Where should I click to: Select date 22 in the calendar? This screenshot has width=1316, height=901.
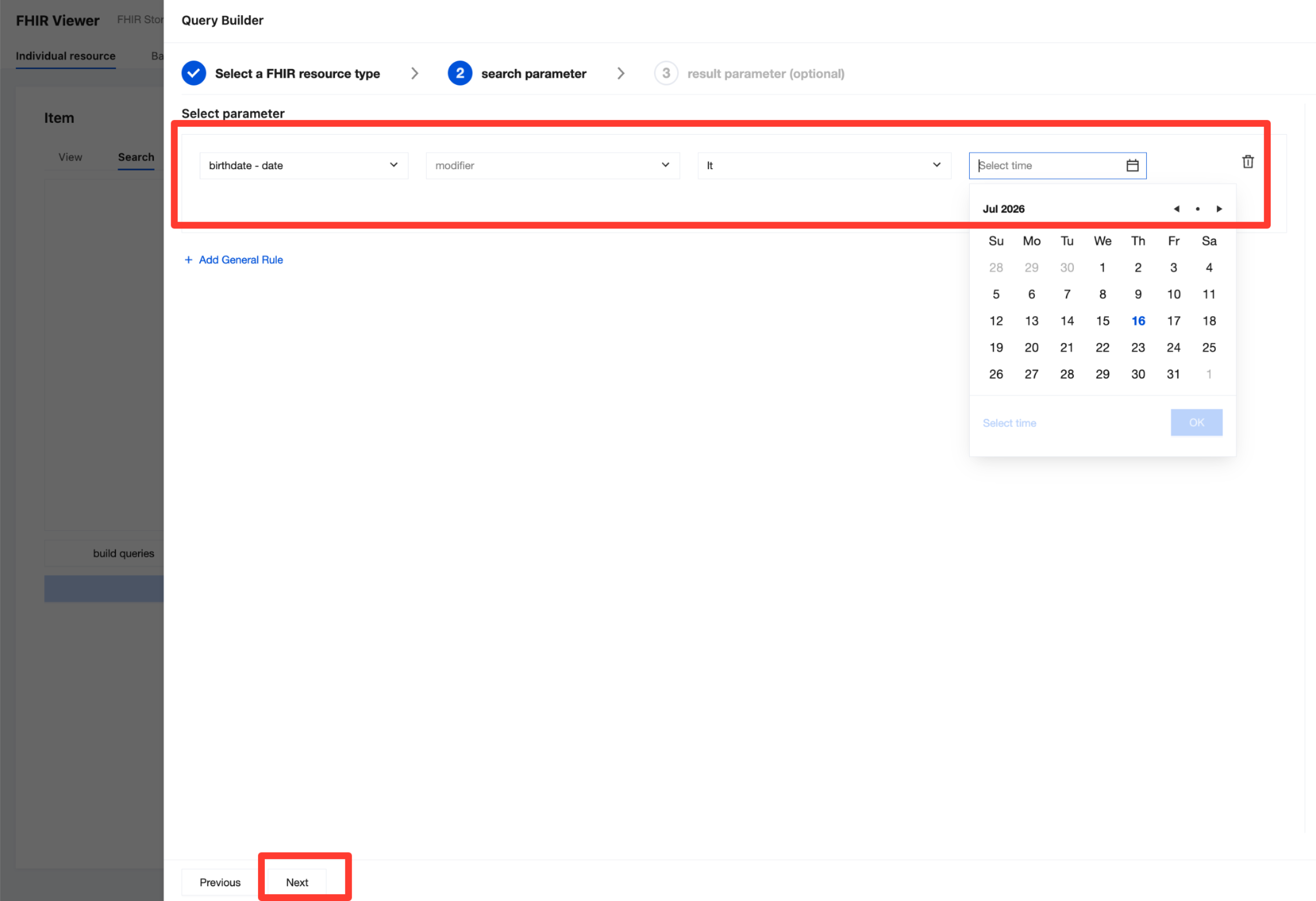click(x=1102, y=348)
